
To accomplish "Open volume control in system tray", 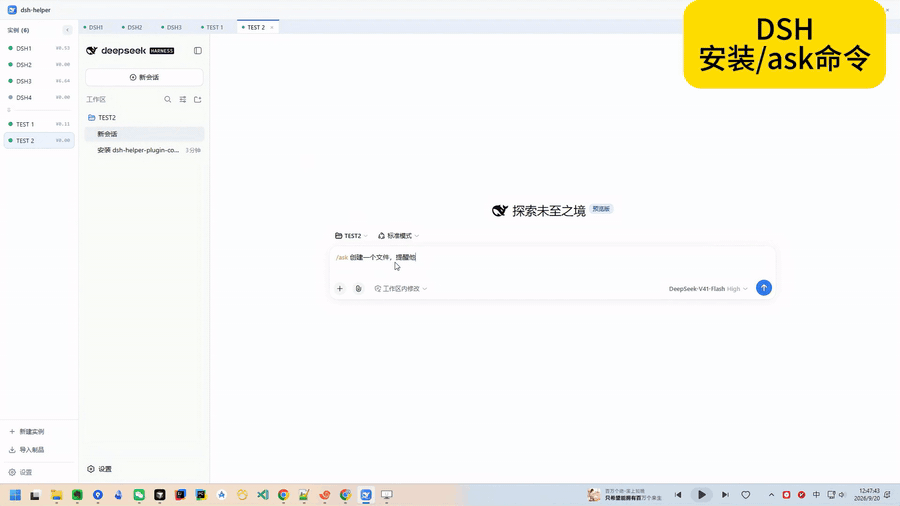I will click(x=842, y=495).
